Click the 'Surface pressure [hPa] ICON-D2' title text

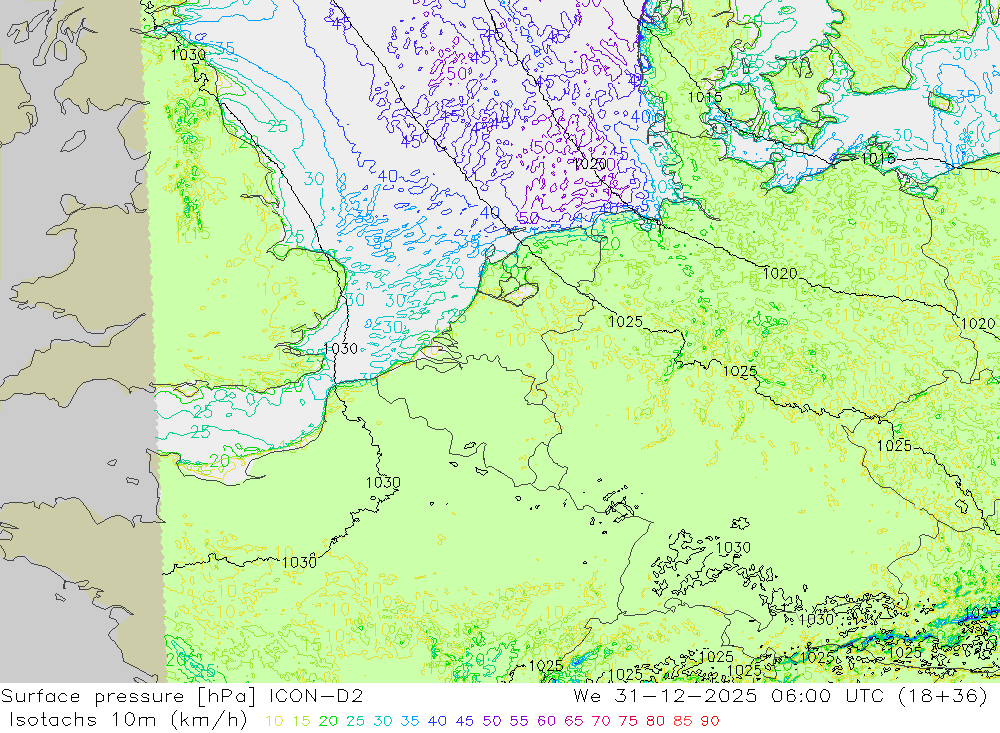(182, 696)
